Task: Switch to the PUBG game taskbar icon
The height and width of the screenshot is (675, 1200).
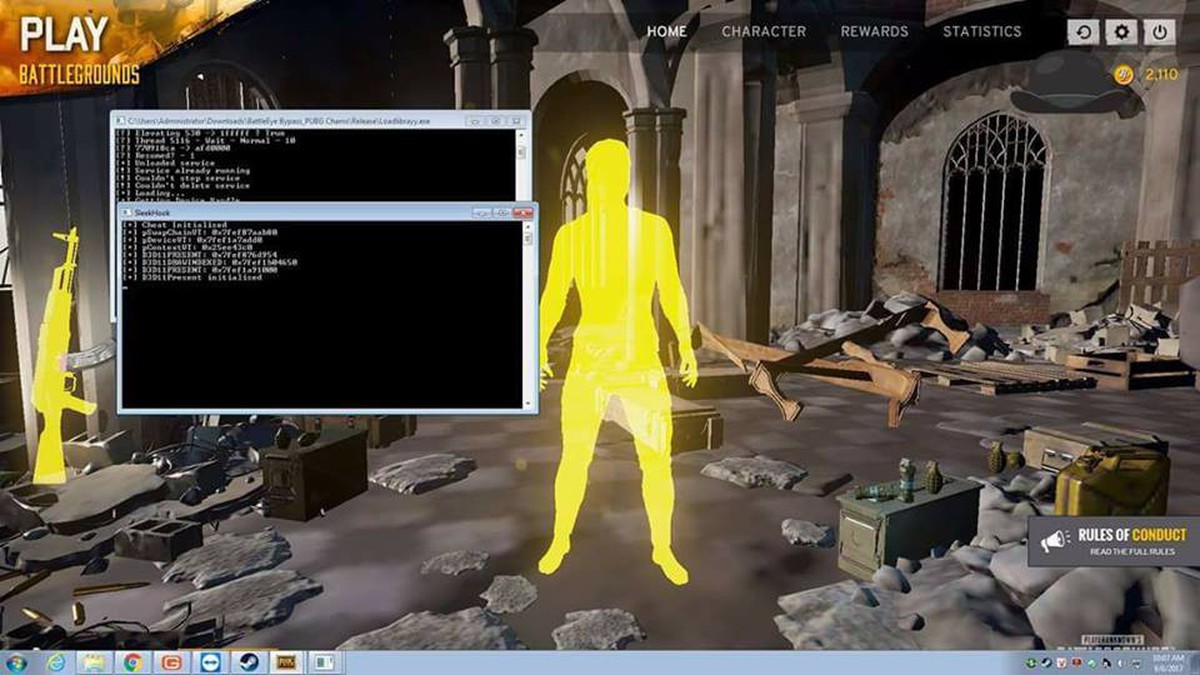Action: point(284,662)
